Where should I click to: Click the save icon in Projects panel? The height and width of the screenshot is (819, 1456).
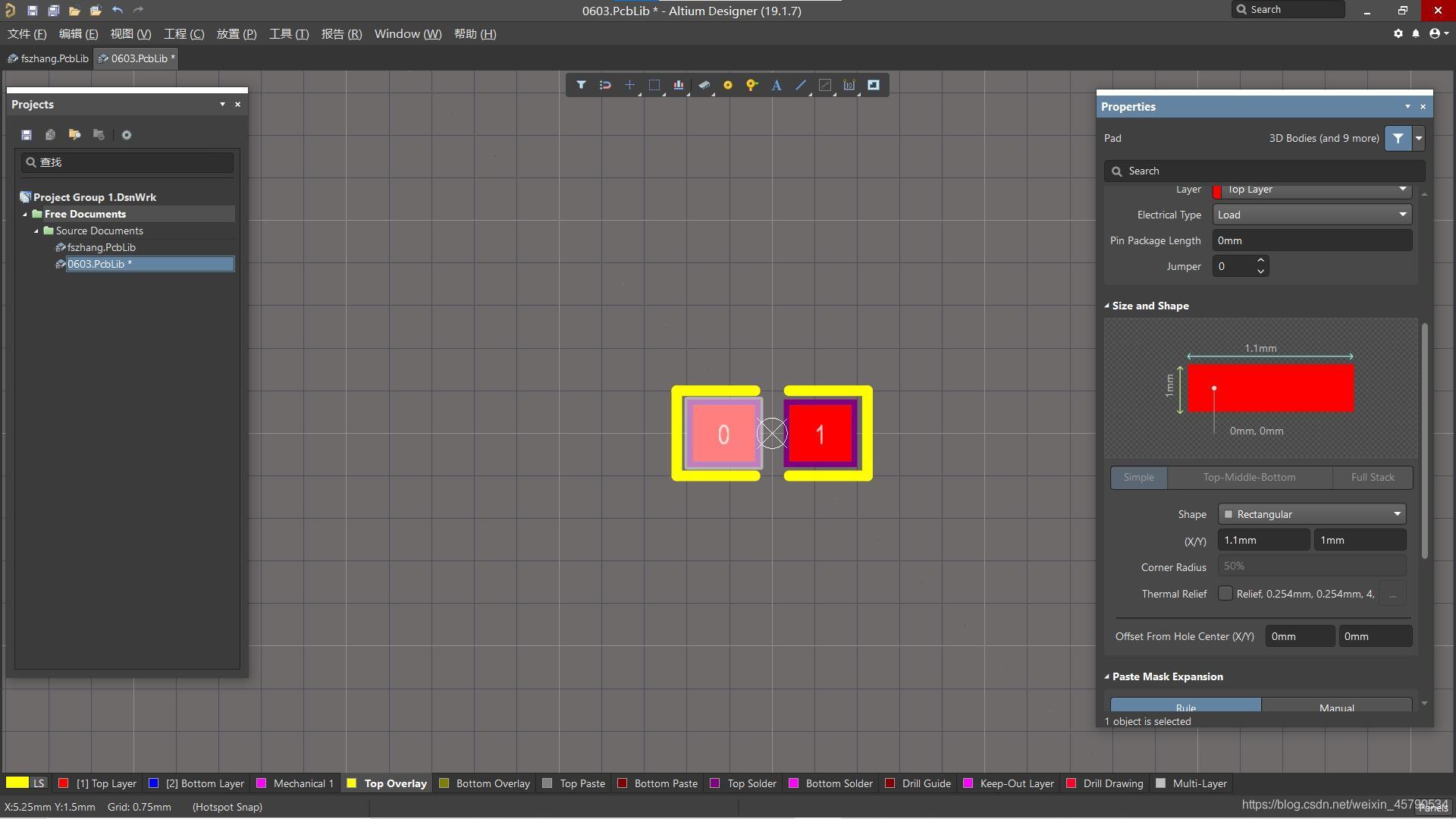27,135
